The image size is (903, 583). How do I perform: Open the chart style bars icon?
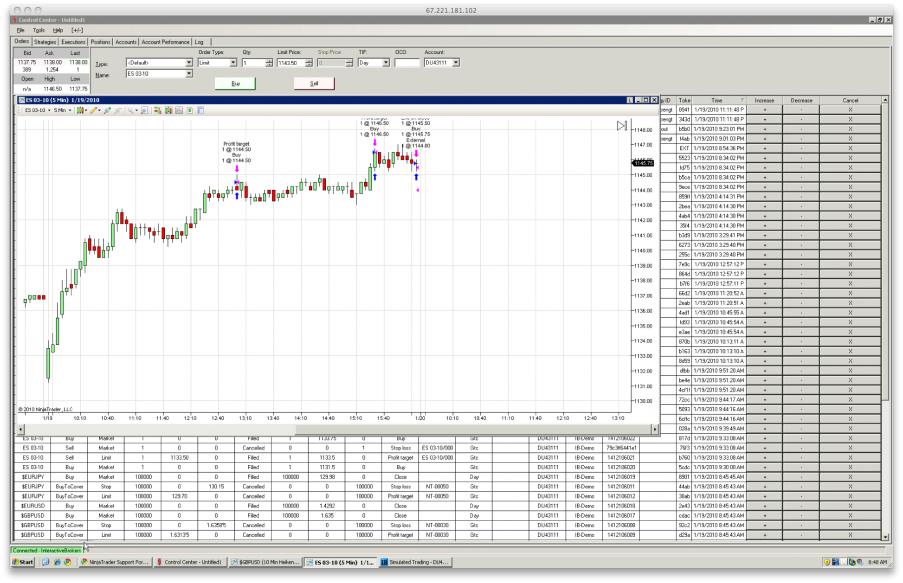point(81,110)
